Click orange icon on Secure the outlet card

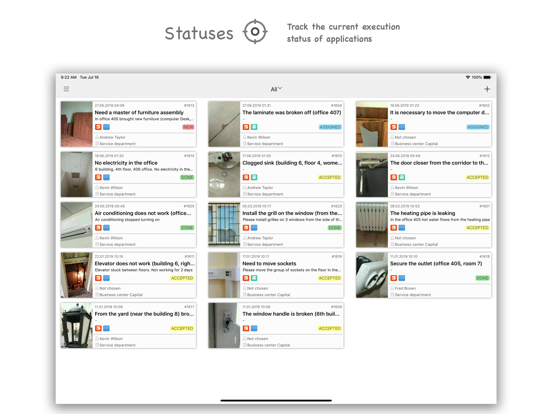tap(394, 278)
